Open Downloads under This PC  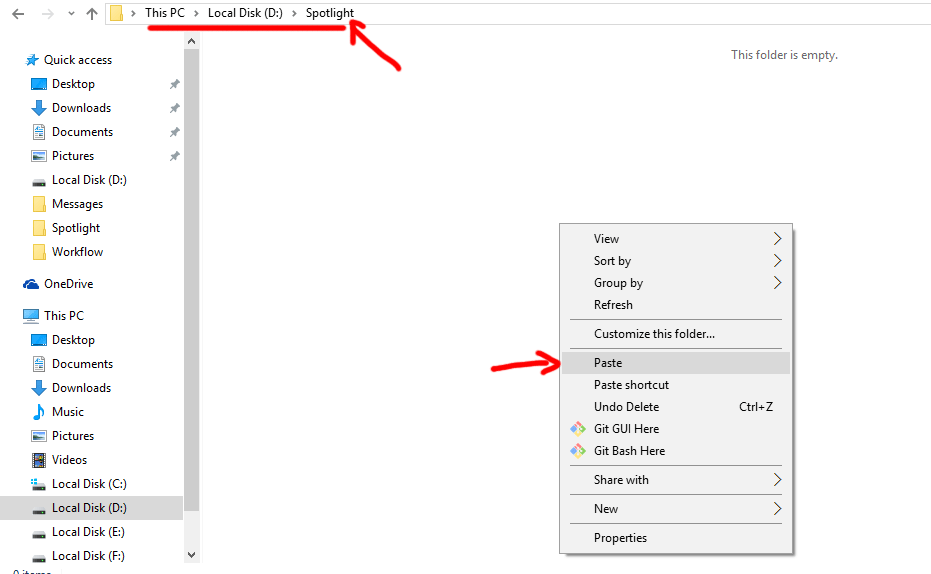click(81, 388)
